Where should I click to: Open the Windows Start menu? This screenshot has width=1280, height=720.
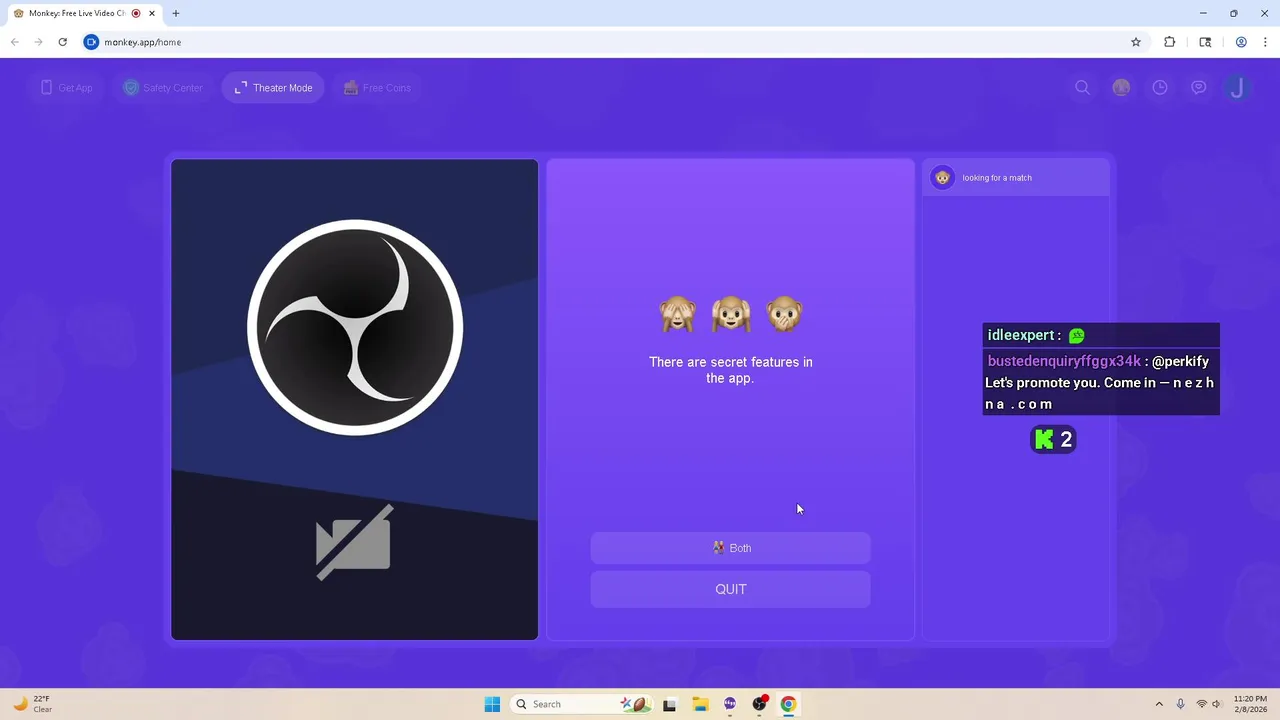pos(492,704)
